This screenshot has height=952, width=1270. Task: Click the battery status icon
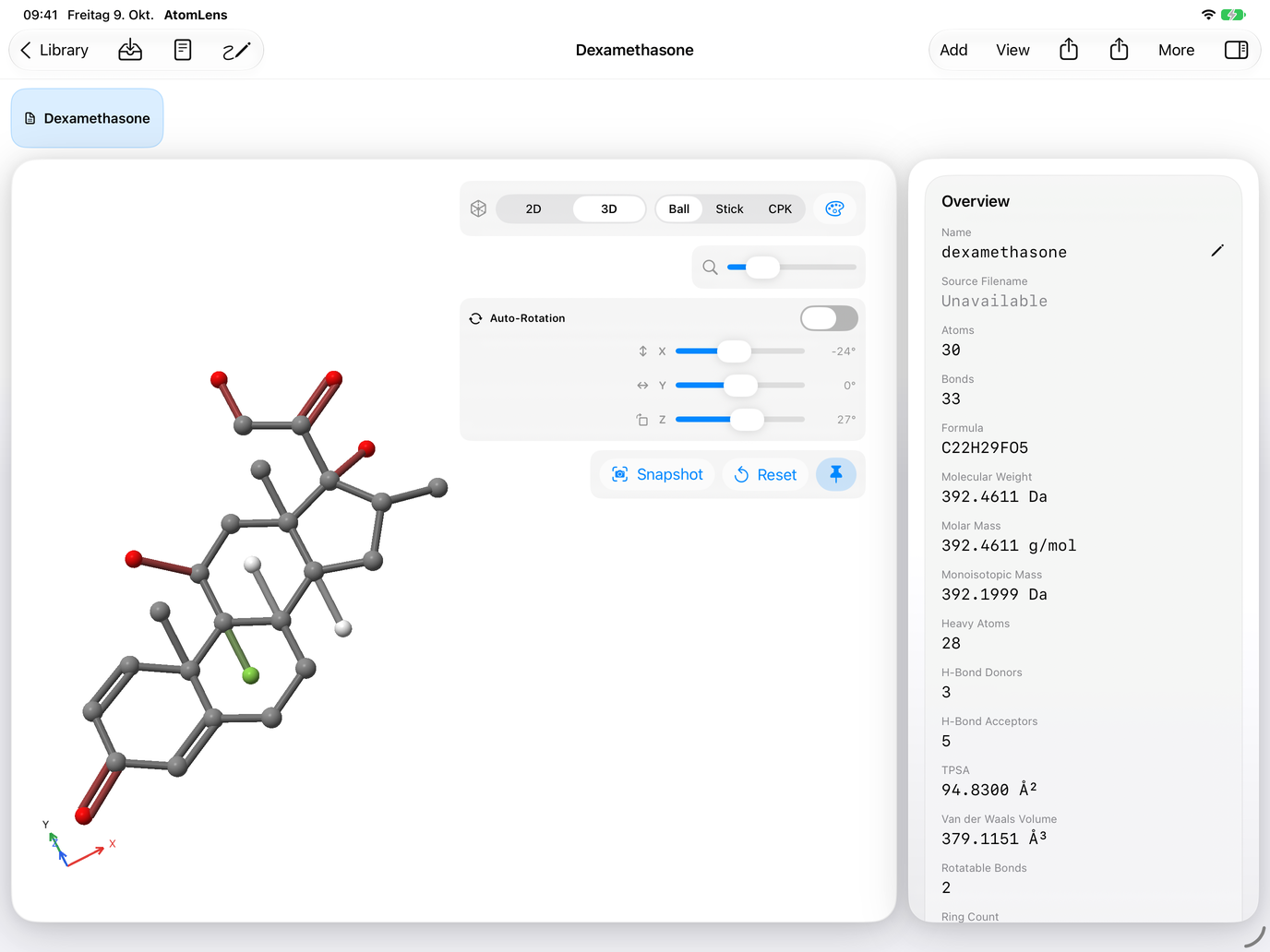pos(1233,15)
